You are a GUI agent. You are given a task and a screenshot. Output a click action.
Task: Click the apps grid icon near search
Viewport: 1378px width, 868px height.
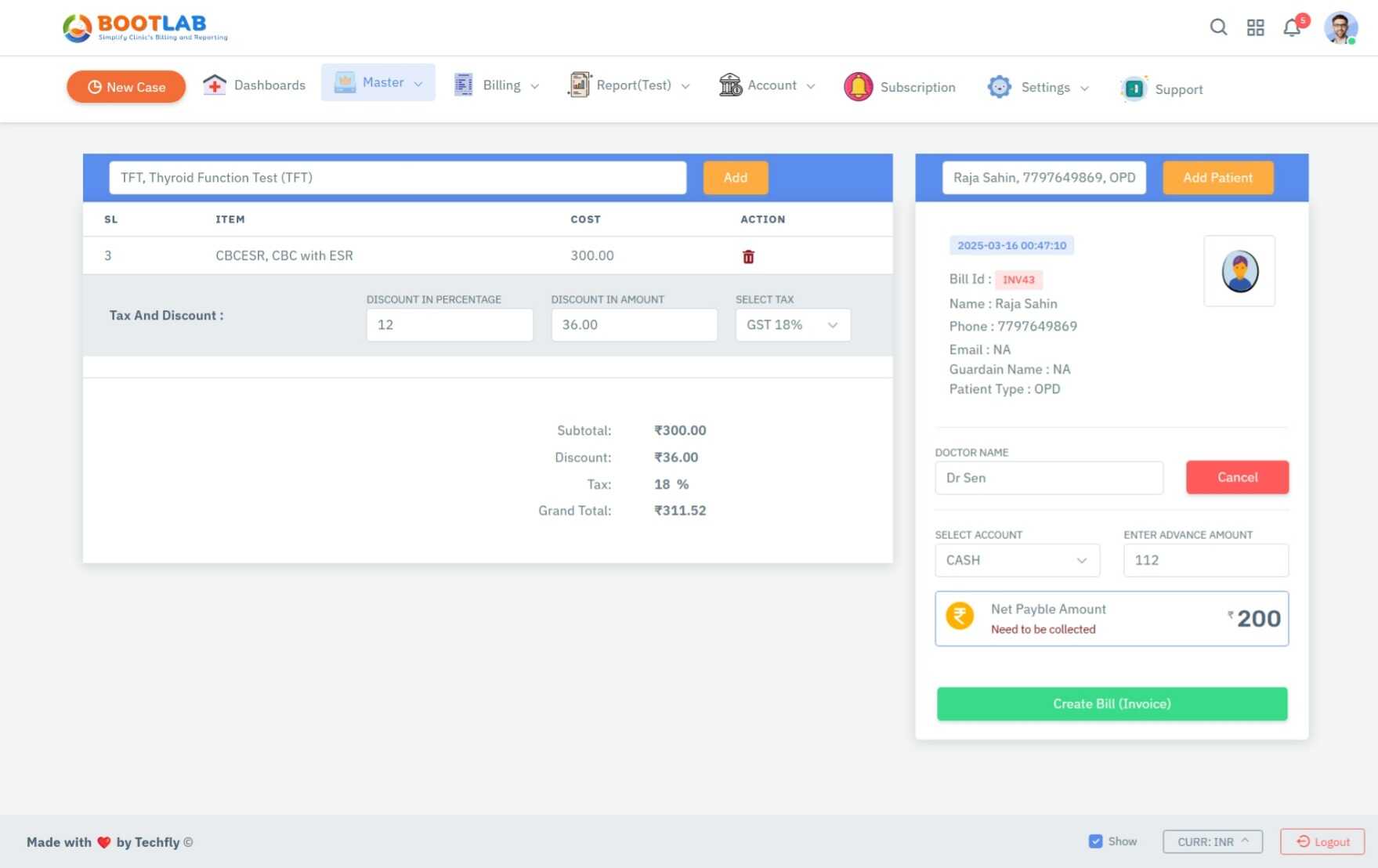pyautogui.click(x=1255, y=27)
